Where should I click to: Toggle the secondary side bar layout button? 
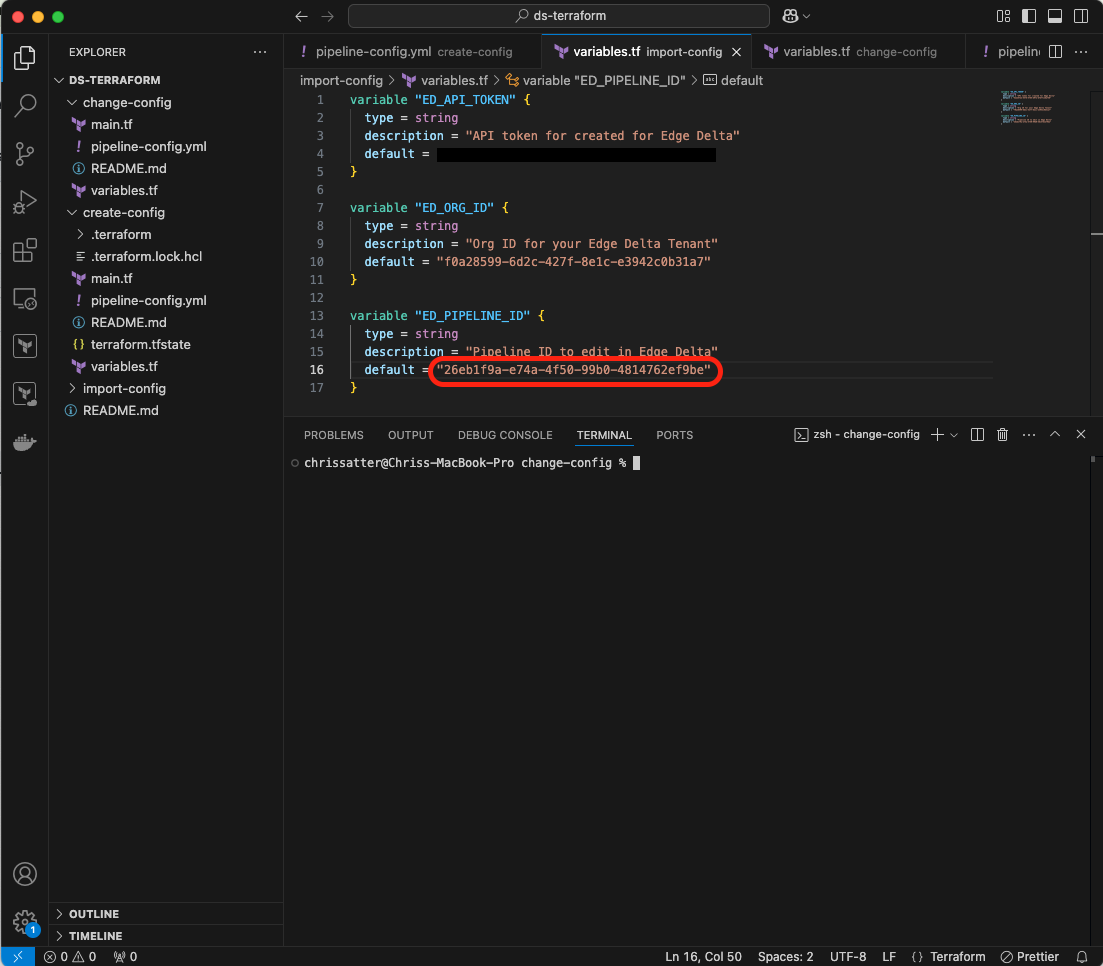coord(1080,16)
